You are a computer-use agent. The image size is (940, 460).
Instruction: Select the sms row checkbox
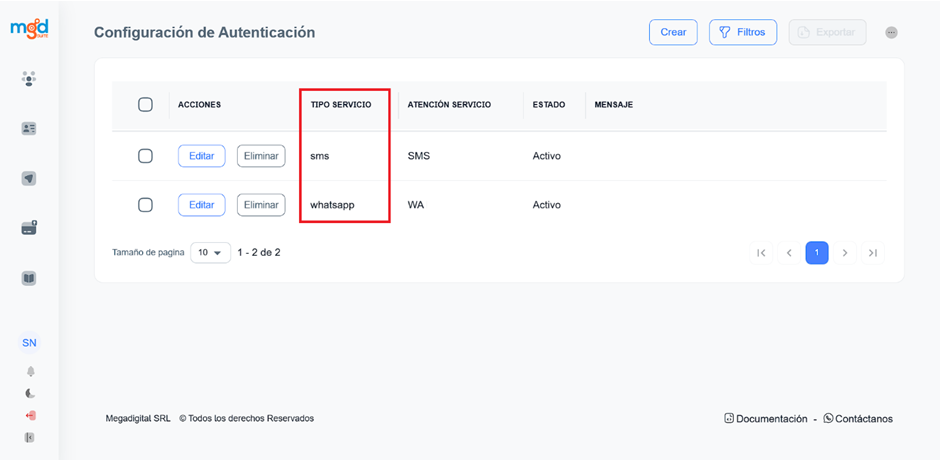(x=145, y=156)
